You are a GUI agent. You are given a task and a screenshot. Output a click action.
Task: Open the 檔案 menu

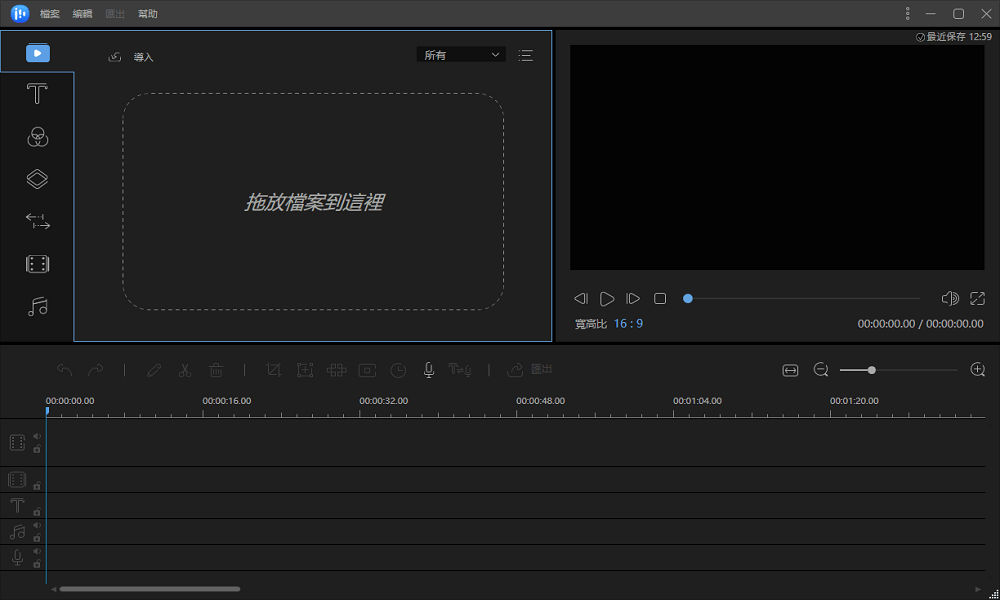[x=50, y=13]
